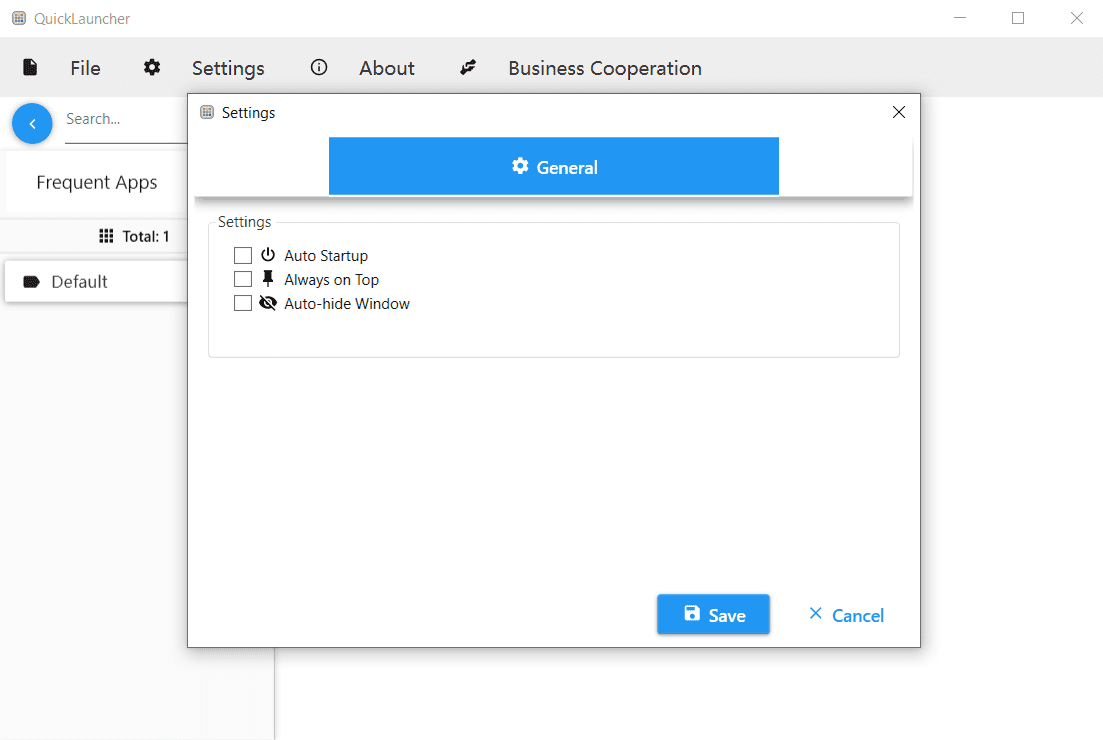Open the File menu
The image size is (1103, 740).
point(85,68)
